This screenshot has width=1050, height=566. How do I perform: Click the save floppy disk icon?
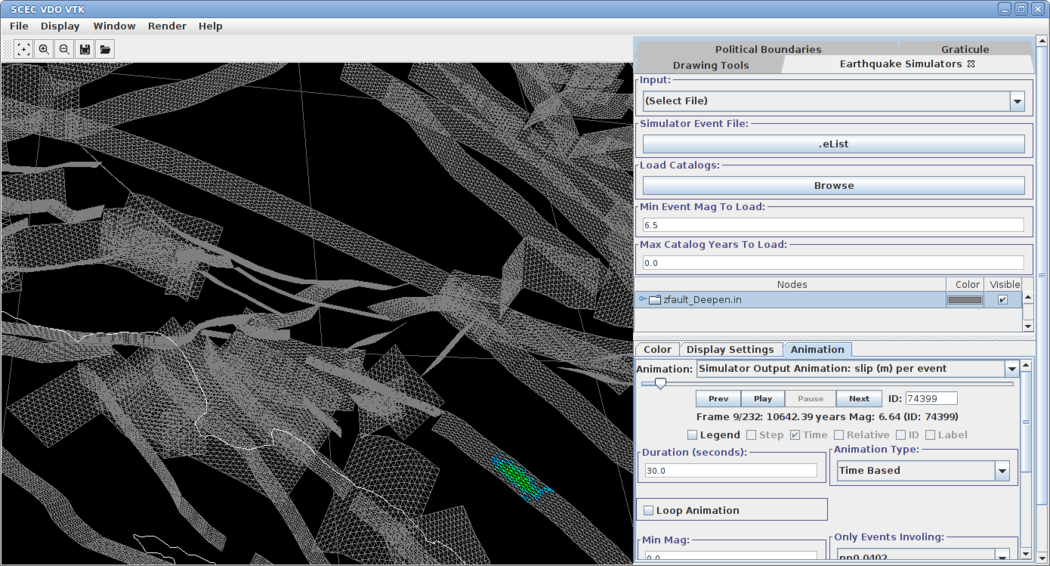[x=85, y=49]
